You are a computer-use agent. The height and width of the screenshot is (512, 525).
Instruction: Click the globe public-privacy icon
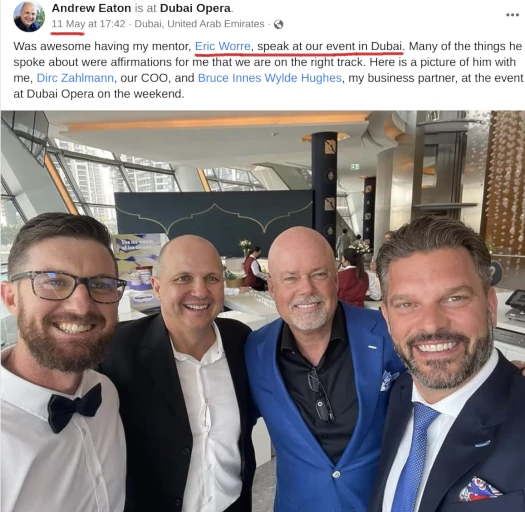tap(279, 24)
